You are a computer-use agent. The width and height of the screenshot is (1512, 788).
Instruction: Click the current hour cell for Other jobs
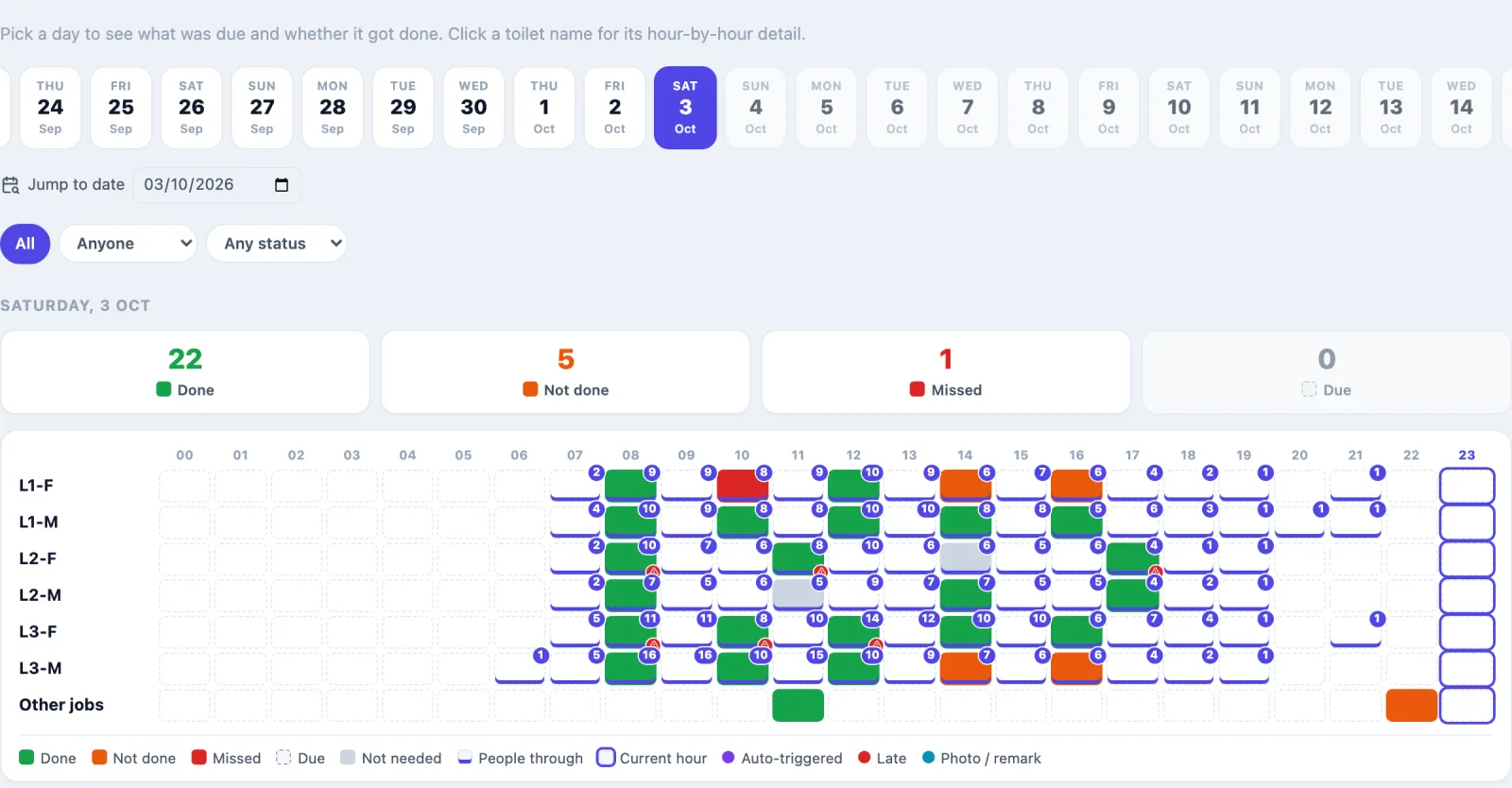[1467, 705]
